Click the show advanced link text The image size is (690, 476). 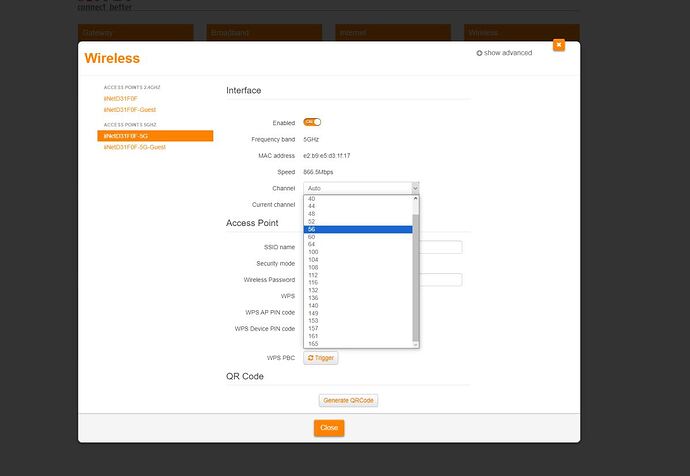[x=509, y=53]
